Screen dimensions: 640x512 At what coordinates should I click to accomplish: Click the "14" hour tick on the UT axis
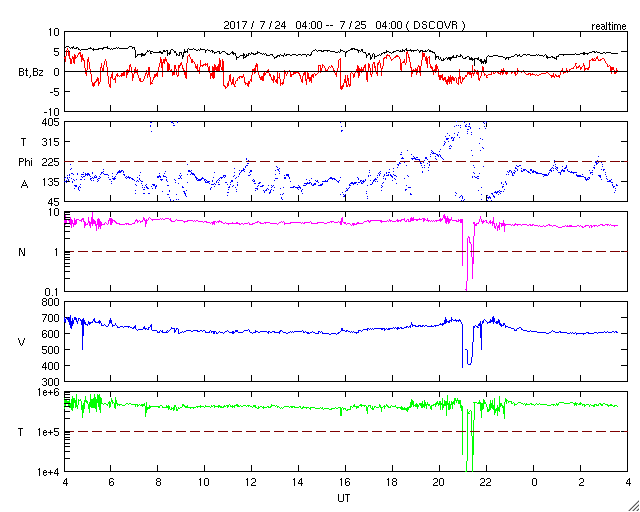coord(298,482)
